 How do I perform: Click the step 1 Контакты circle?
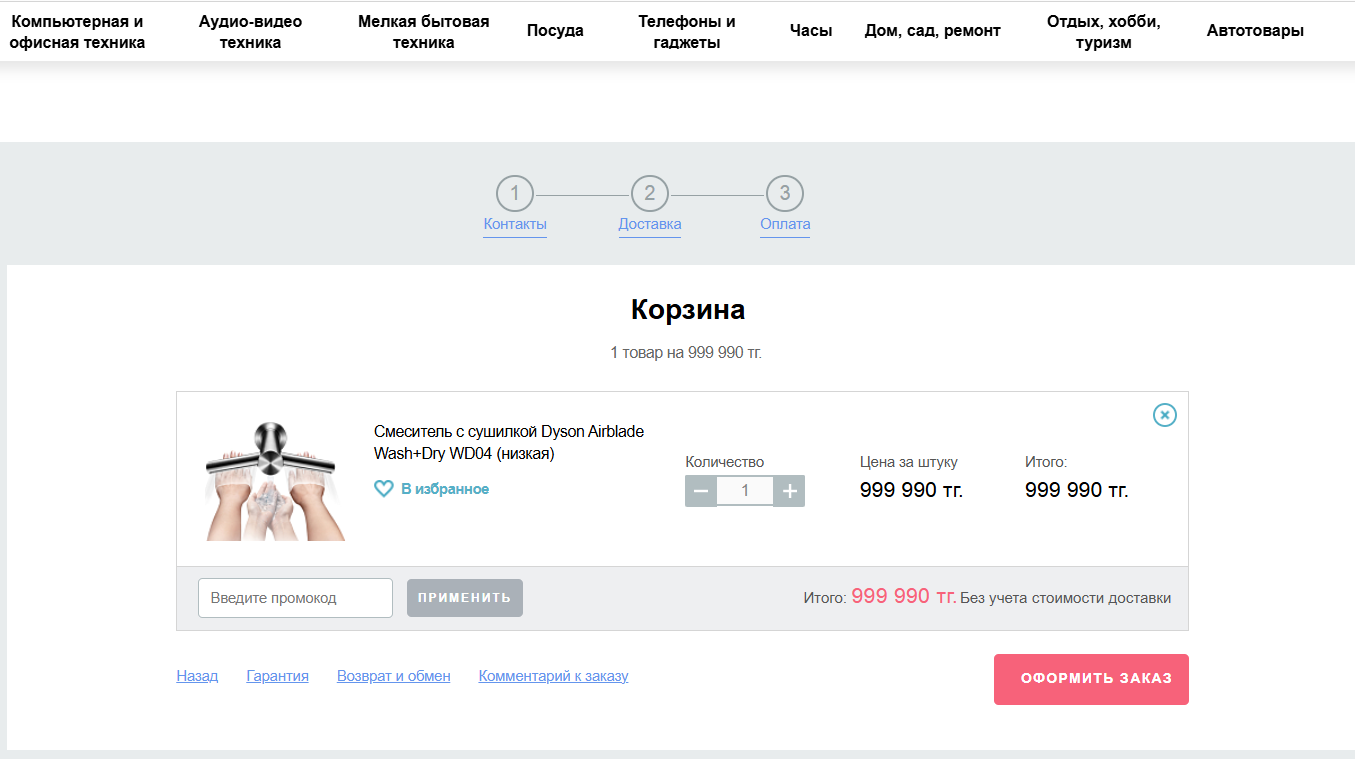514,194
